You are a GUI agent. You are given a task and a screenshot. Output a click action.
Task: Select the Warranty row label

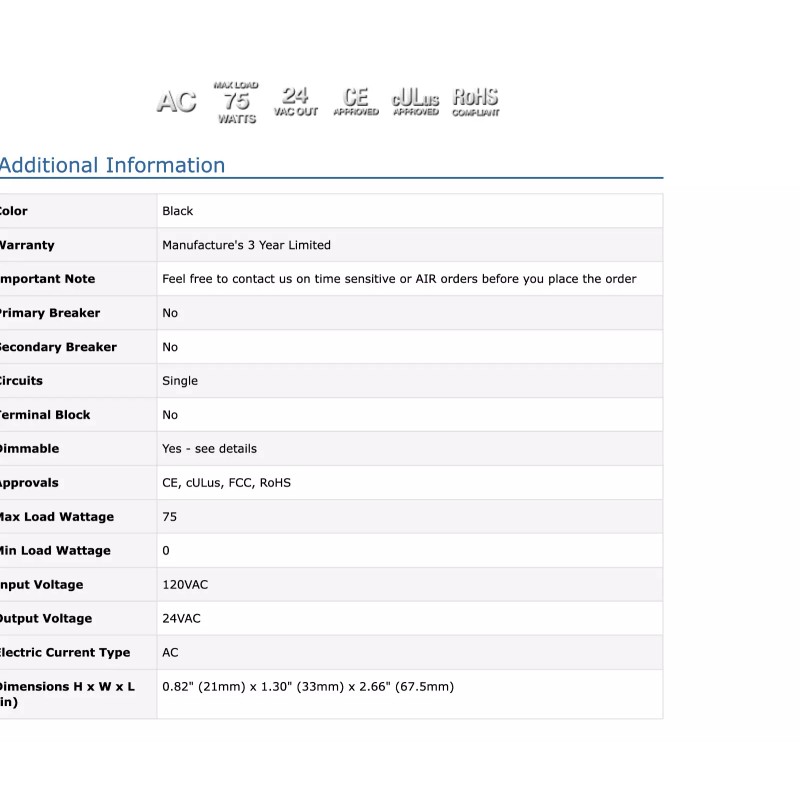tap(27, 245)
